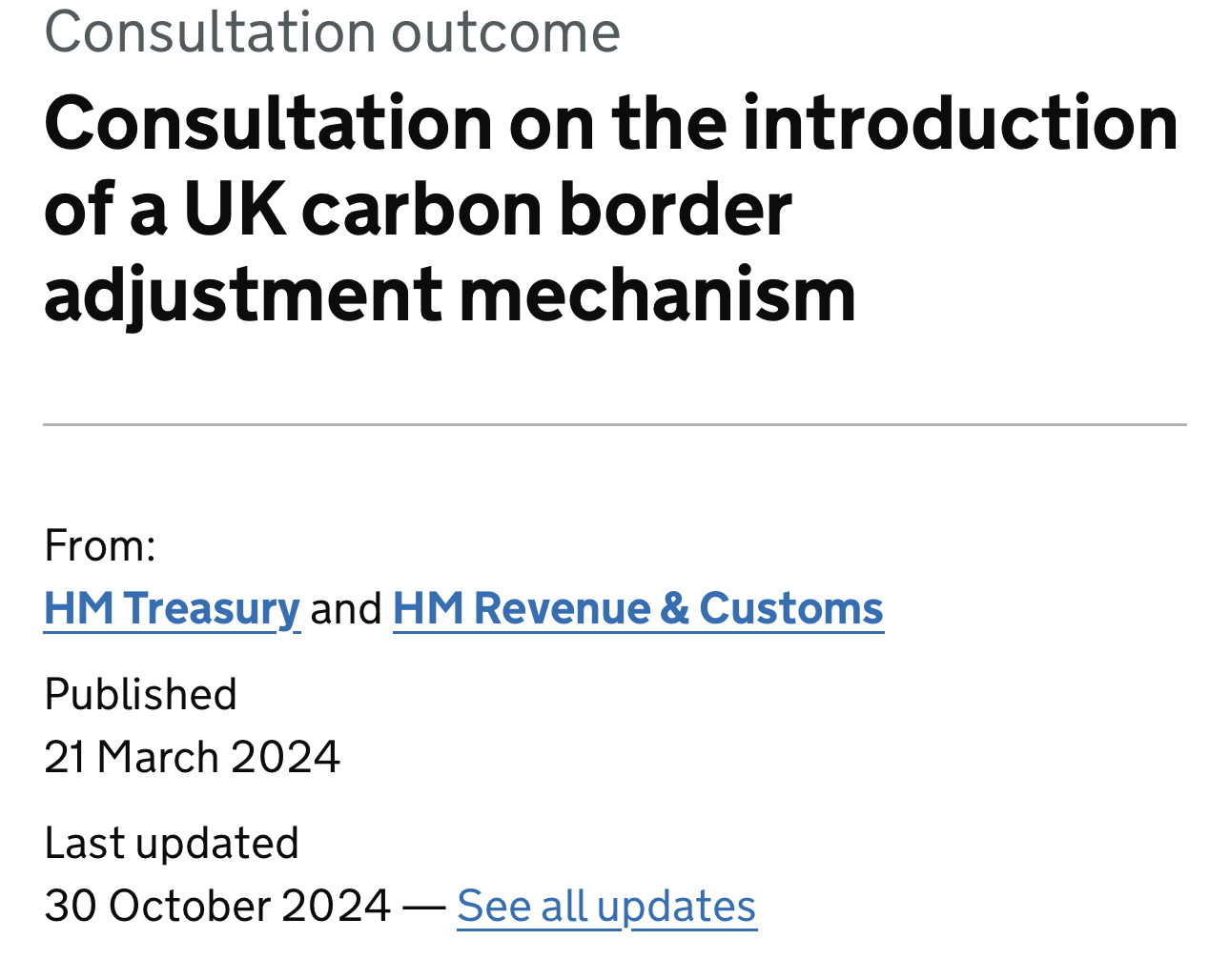The height and width of the screenshot is (980, 1230).
Task: Click the Consultation outcome caption text
Action: [332, 31]
